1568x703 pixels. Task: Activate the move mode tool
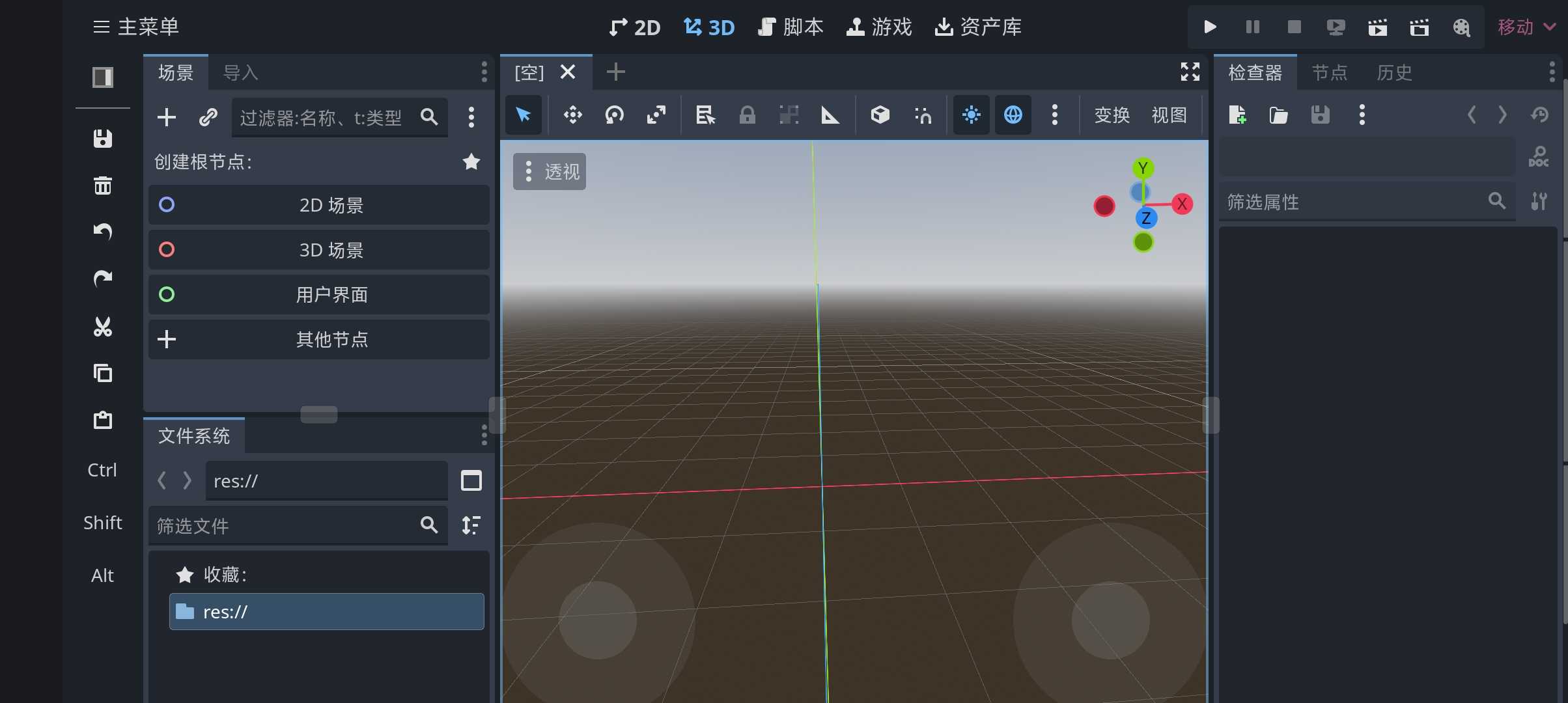(x=572, y=115)
